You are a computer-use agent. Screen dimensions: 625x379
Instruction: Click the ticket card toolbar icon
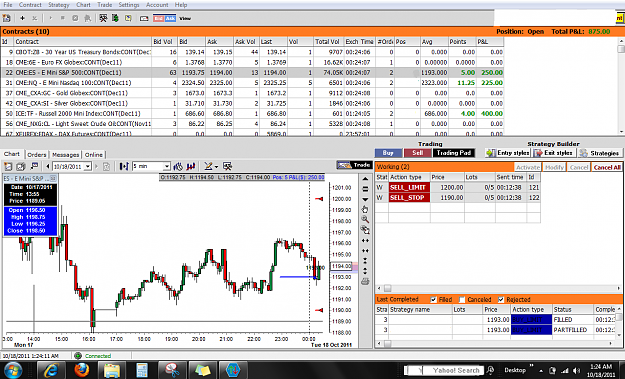pyautogui.click(x=144, y=18)
